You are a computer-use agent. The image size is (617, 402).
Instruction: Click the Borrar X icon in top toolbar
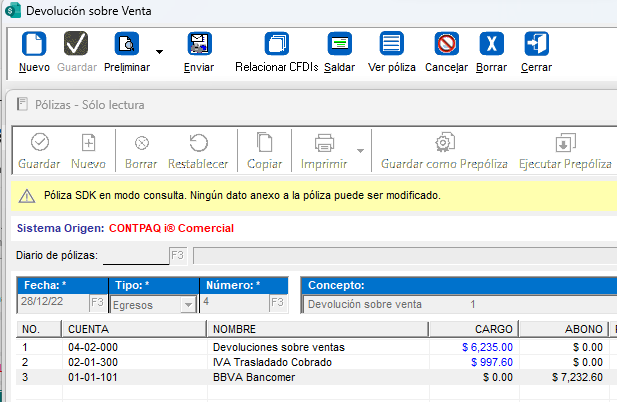491,46
